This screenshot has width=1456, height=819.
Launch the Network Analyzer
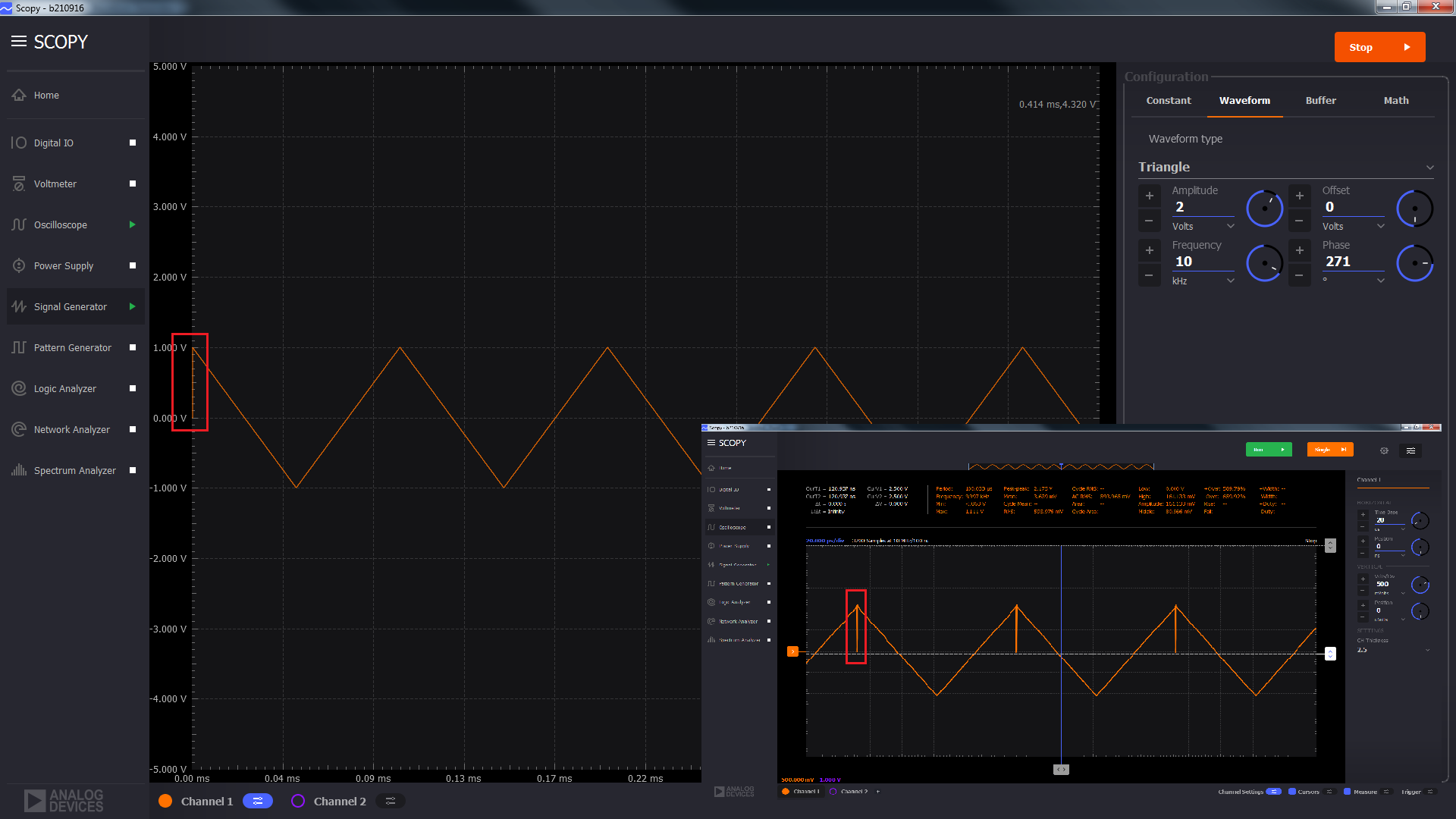(71, 429)
